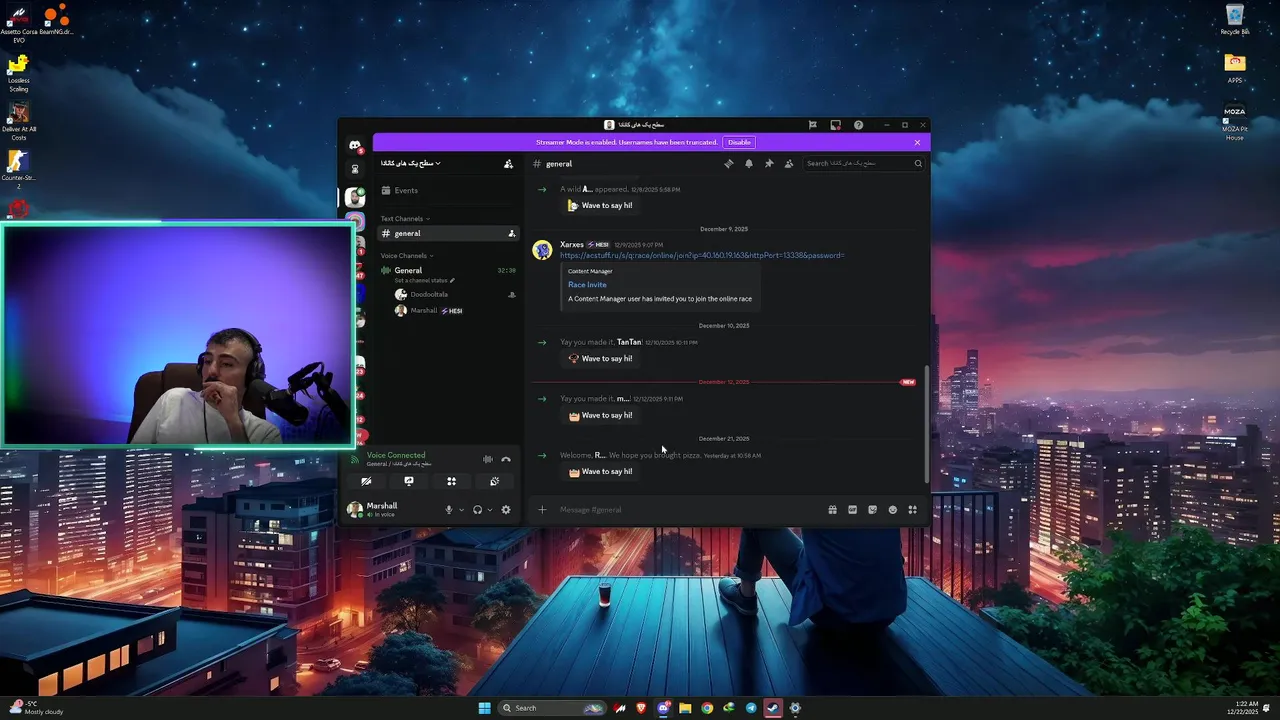Share your screen button in voice panel
The width and height of the screenshot is (1280, 720).
point(409,481)
